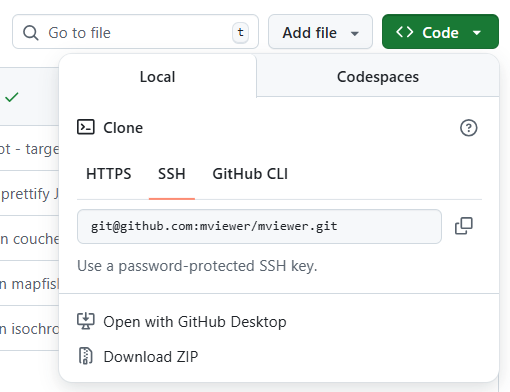Switch to the Codespaces tab
Image resolution: width=510 pixels, height=392 pixels.
click(378, 77)
